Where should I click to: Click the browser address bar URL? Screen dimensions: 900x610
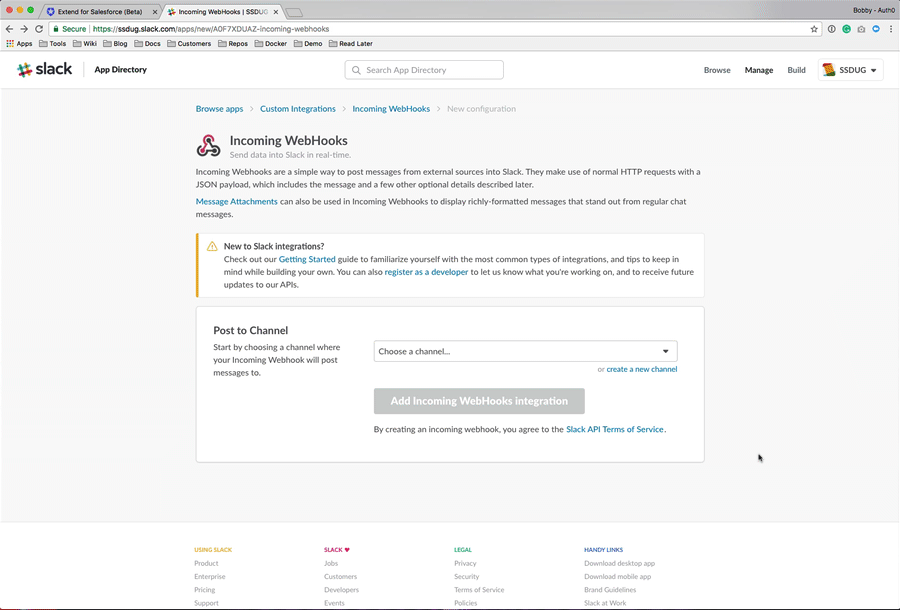(x=211, y=29)
